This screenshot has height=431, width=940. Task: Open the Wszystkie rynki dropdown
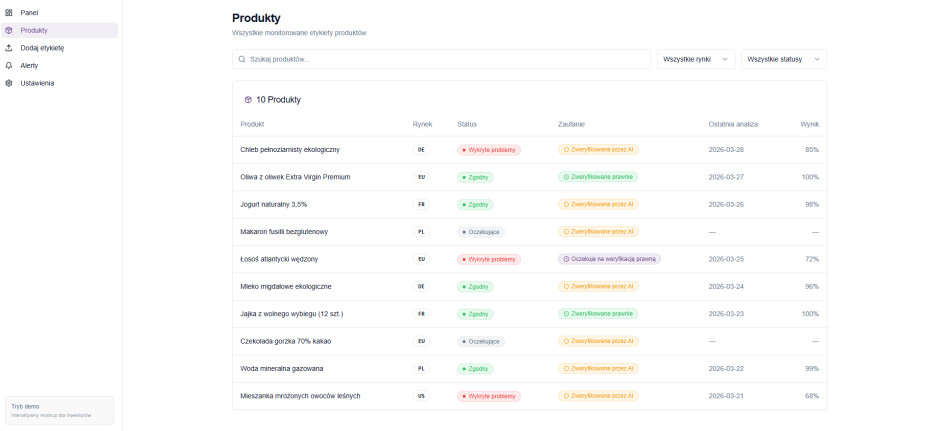[x=695, y=59]
